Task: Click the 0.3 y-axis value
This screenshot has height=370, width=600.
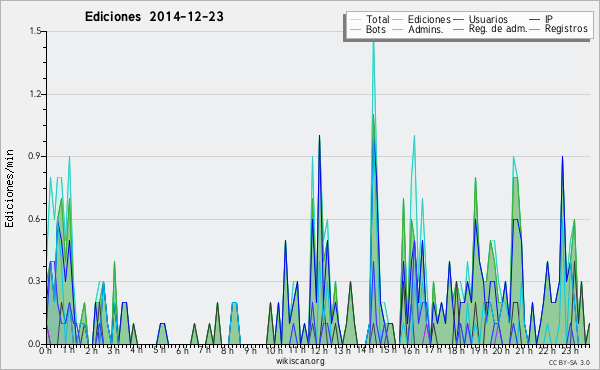Action: click(35, 281)
